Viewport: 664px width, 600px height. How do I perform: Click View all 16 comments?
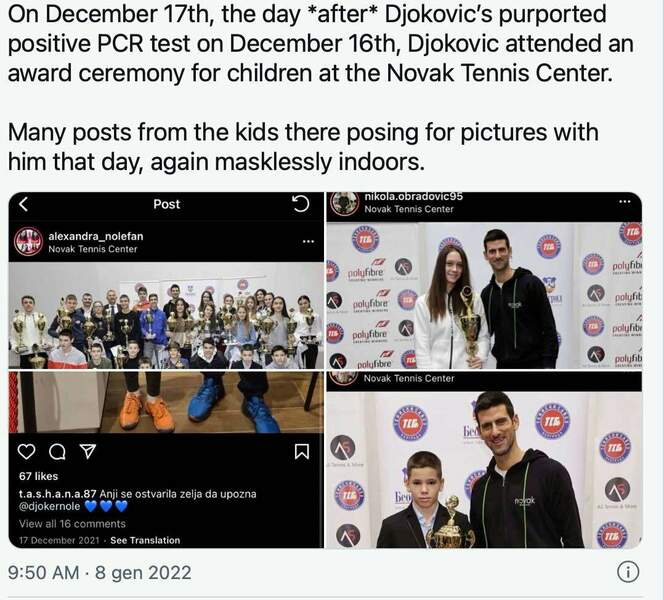point(72,524)
